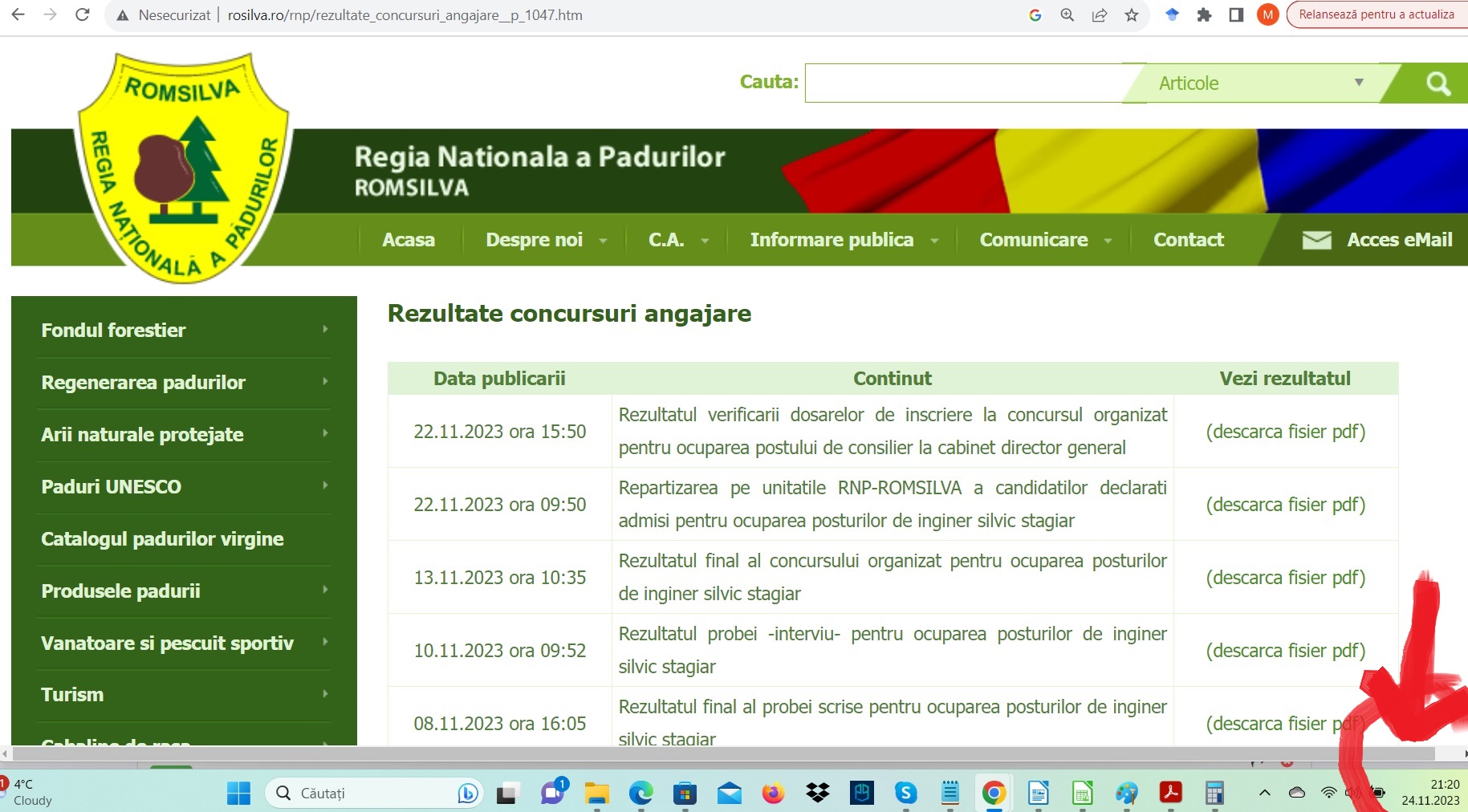Image resolution: width=1468 pixels, height=812 pixels.
Task: Go to the Acasa menu item
Action: tap(409, 240)
